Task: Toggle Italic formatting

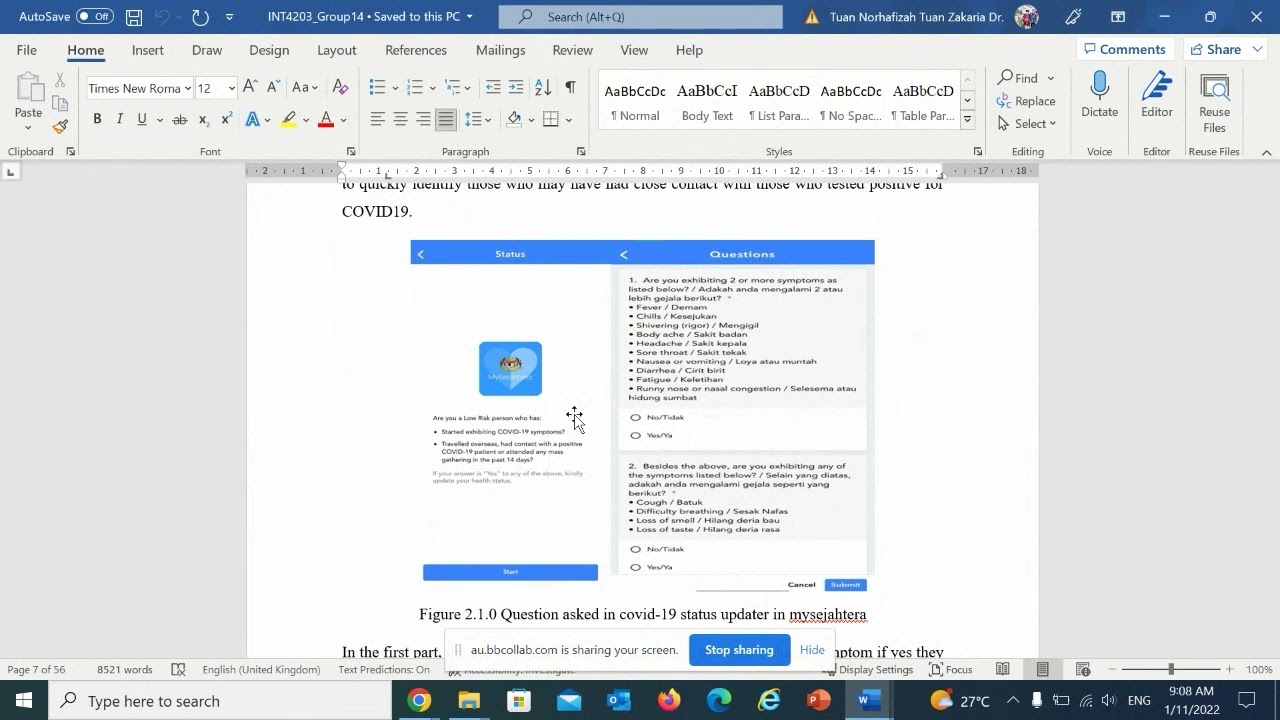Action: [120, 119]
